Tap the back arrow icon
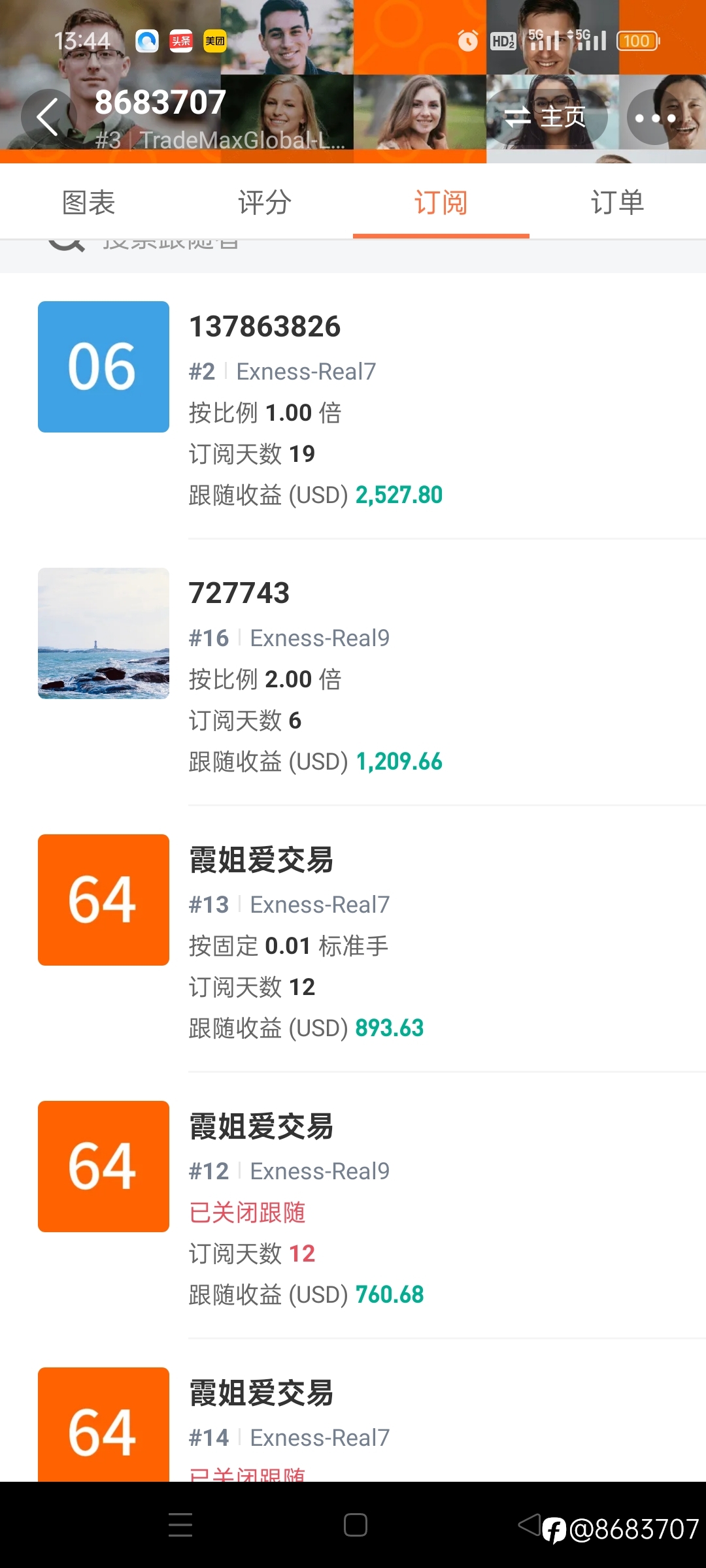Image resolution: width=706 pixels, height=1568 pixels. (x=47, y=117)
